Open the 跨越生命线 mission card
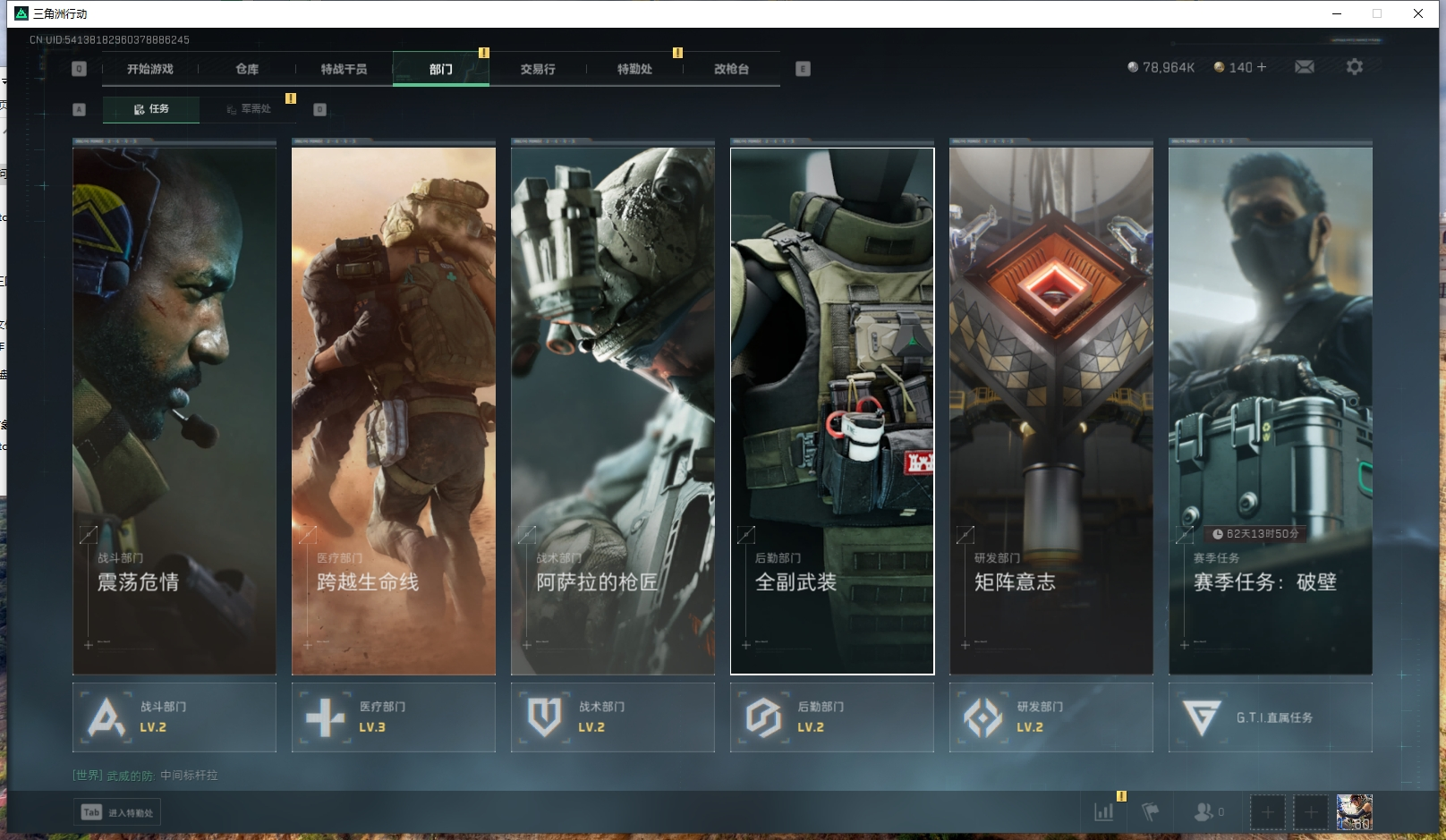This screenshot has width=1446, height=840. pos(394,411)
